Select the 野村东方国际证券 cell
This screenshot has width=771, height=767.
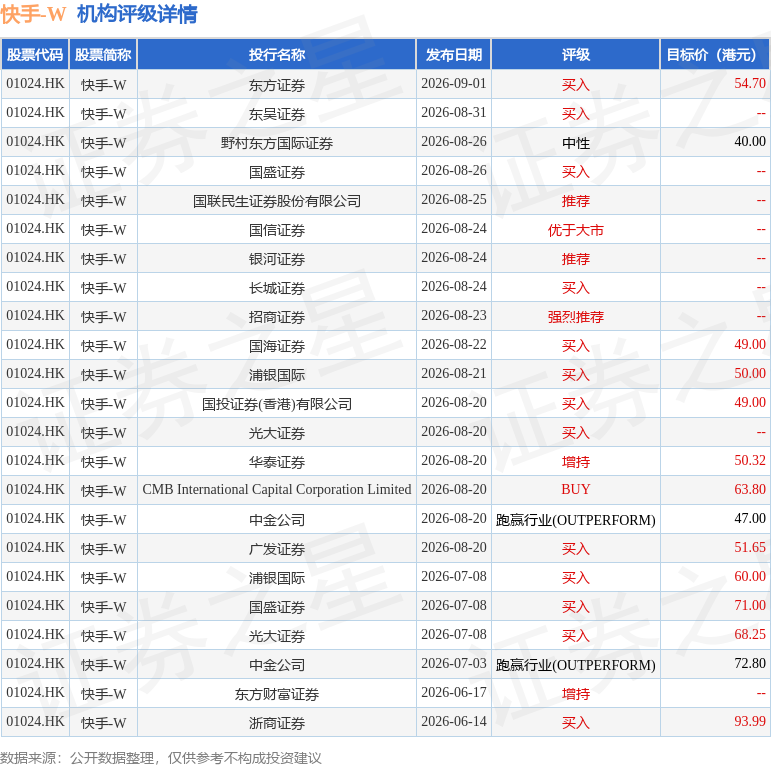[x=277, y=143]
